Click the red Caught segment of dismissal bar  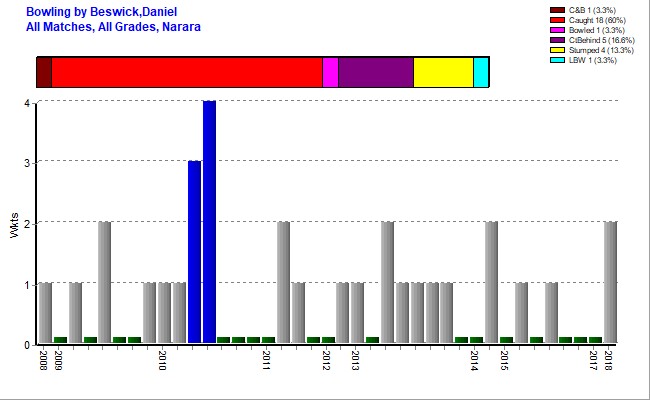[187, 72]
